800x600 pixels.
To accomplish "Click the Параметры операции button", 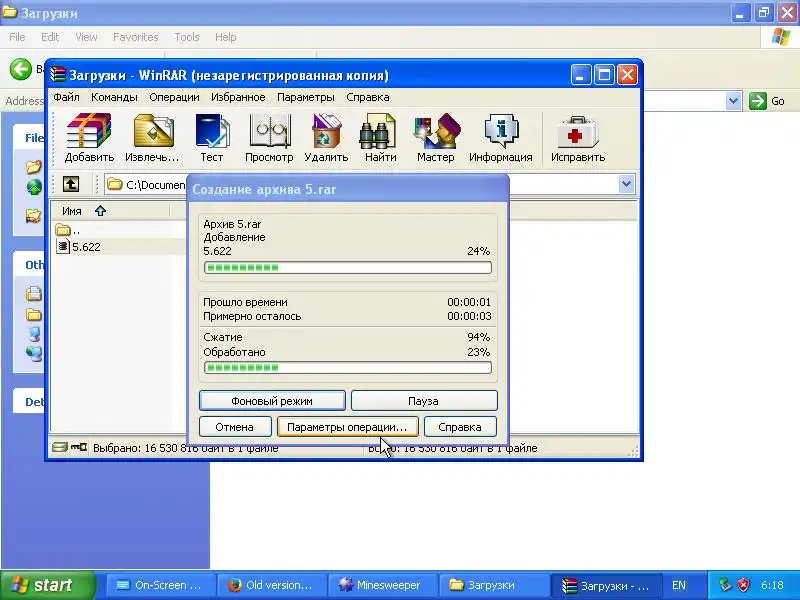I will click(347, 427).
